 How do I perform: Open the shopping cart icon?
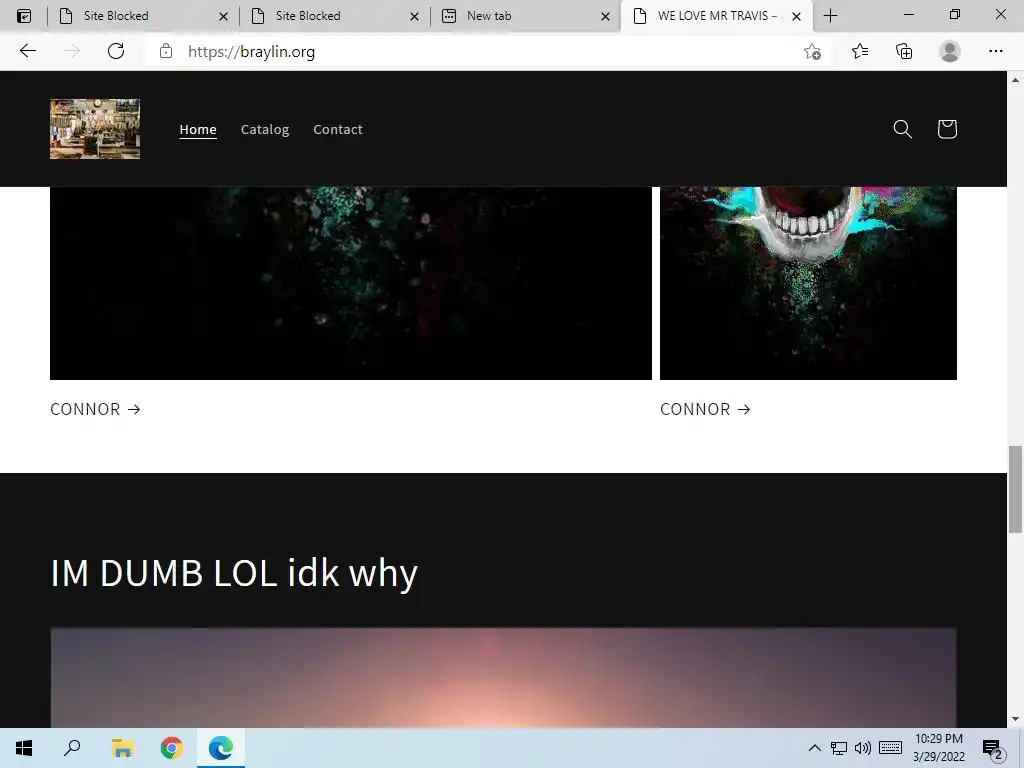[947, 129]
